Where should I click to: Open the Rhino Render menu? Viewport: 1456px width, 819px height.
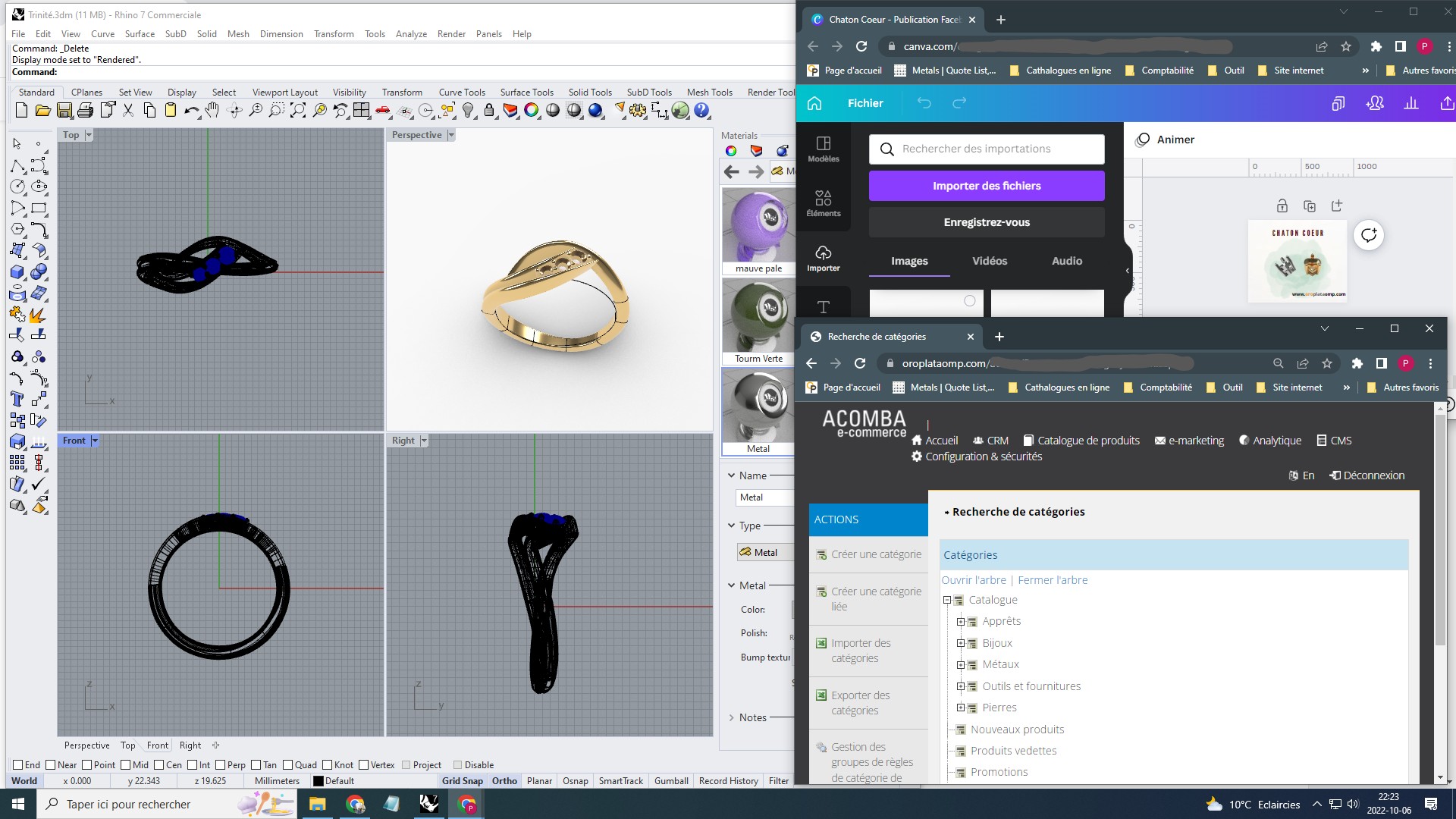click(451, 34)
